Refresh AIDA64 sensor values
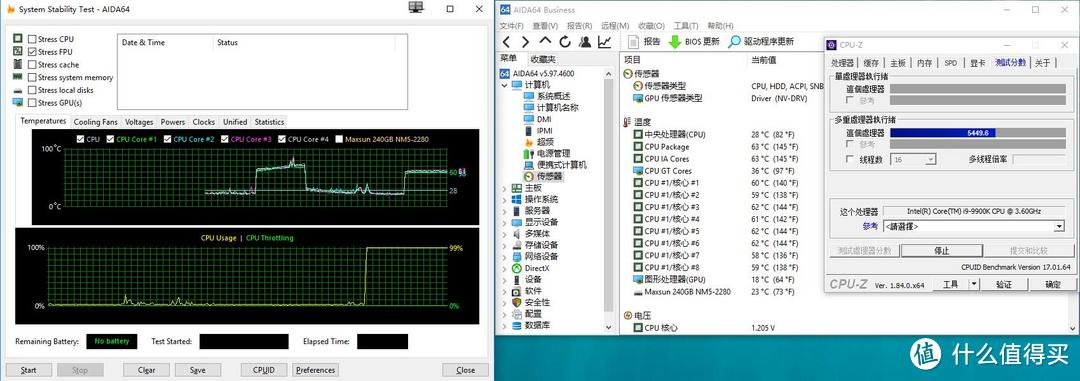The height and width of the screenshot is (381, 1080). tap(565, 42)
